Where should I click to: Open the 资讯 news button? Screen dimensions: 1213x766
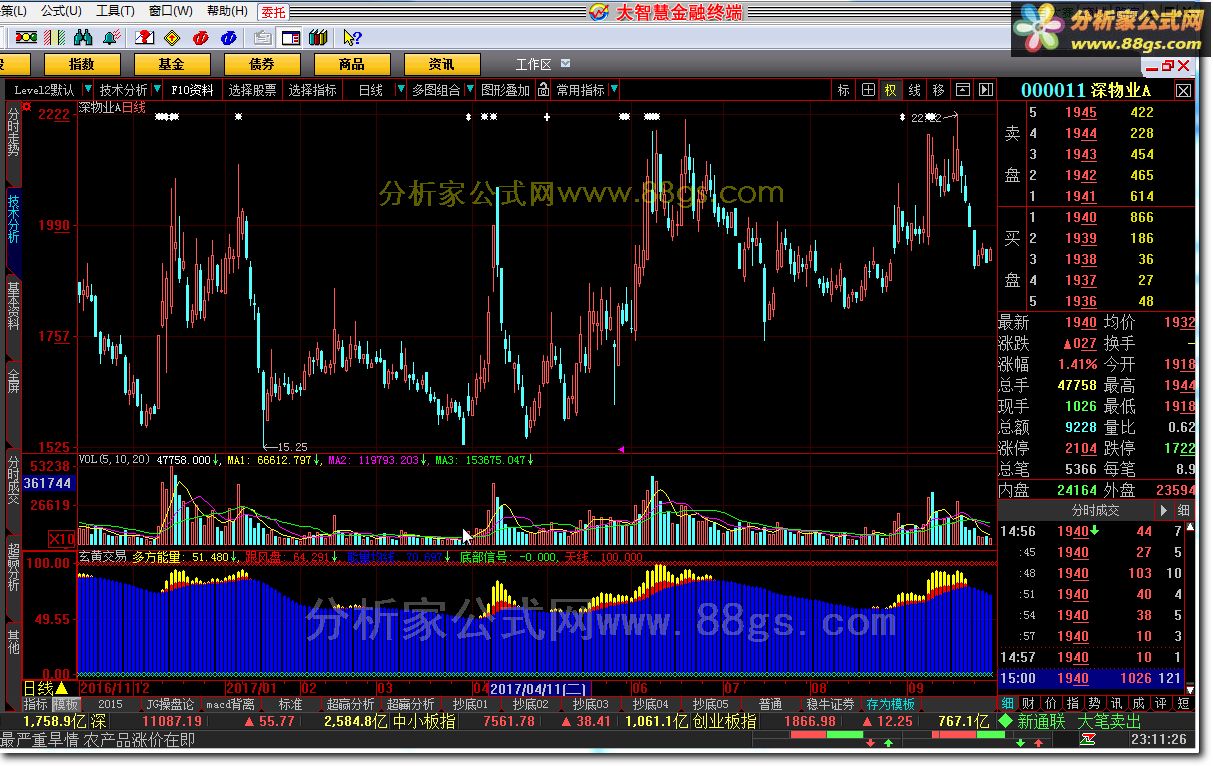[x=442, y=64]
